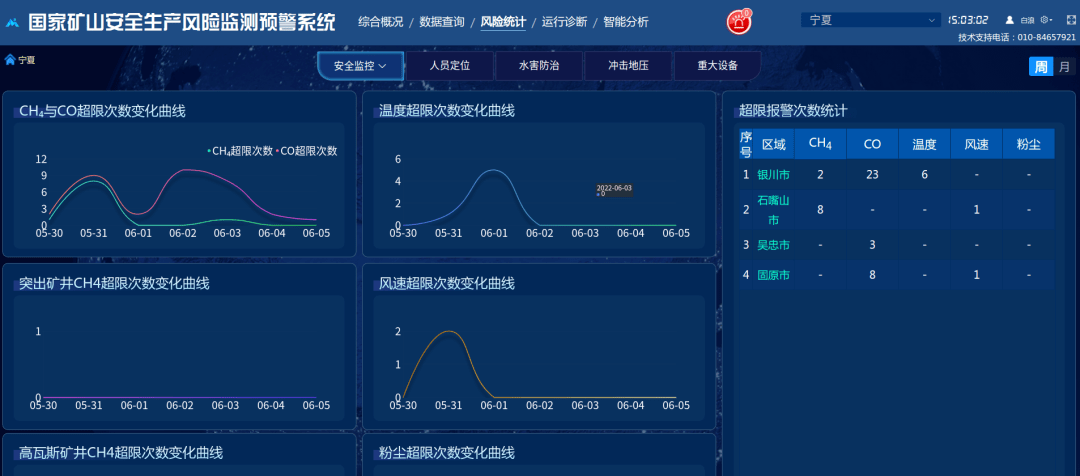
Task: Click 固原市 CO value 8
Action: (x=873, y=275)
